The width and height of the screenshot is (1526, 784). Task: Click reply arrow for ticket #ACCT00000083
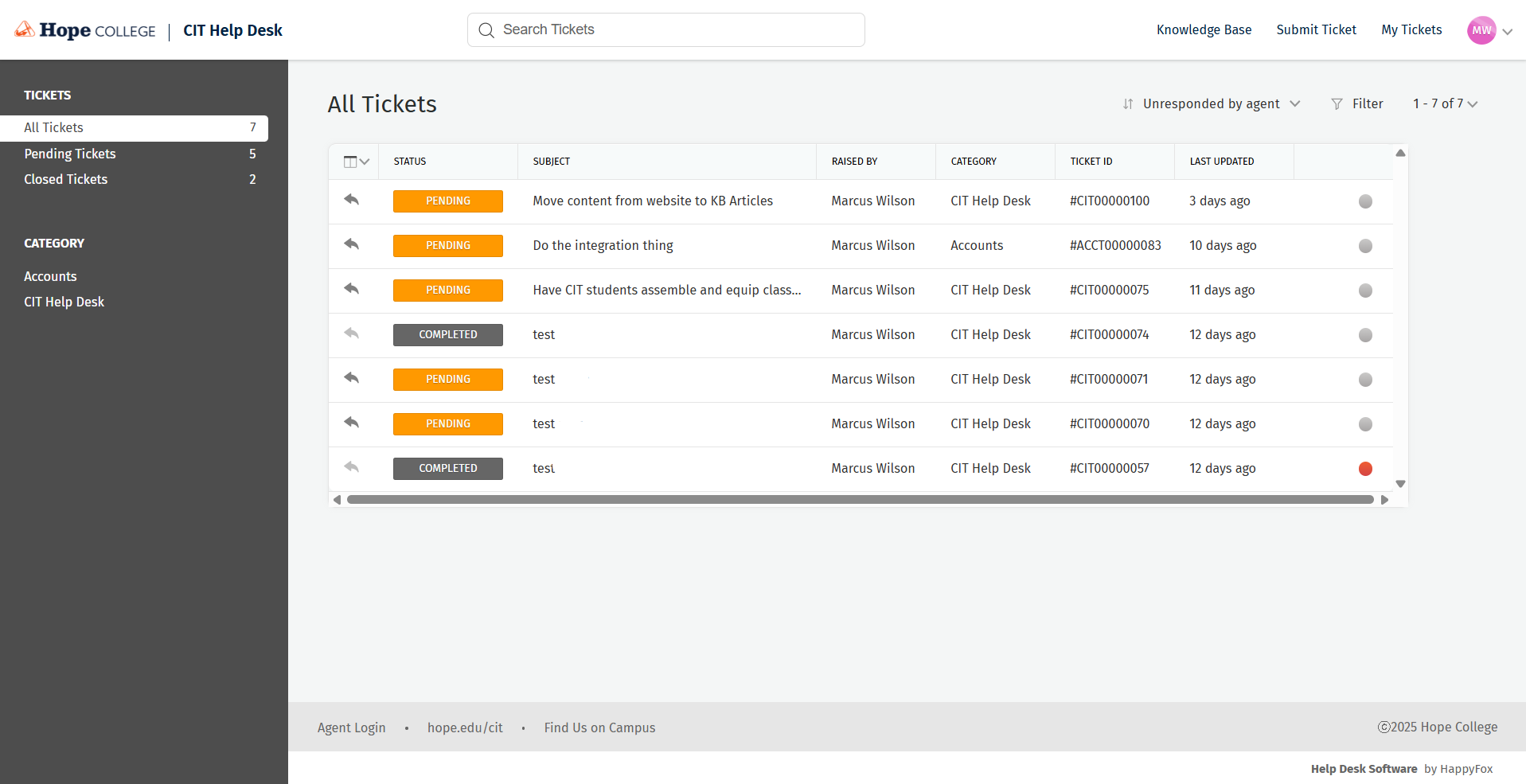[x=352, y=244]
